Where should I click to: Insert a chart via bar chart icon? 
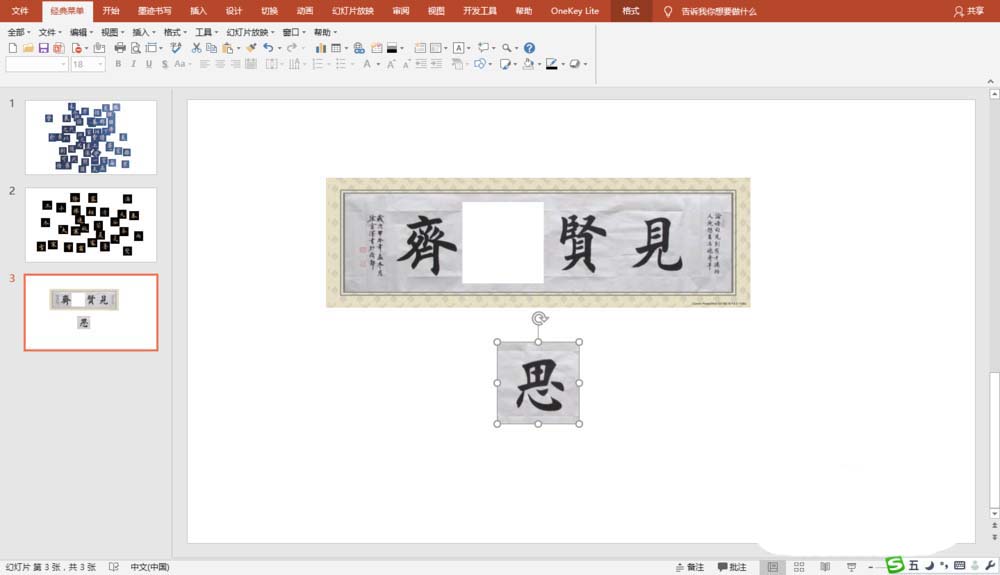[321, 48]
